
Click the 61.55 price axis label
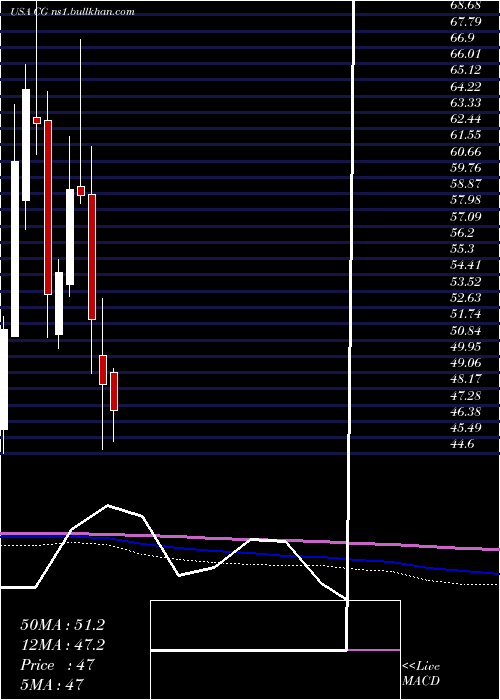pos(466,135)
